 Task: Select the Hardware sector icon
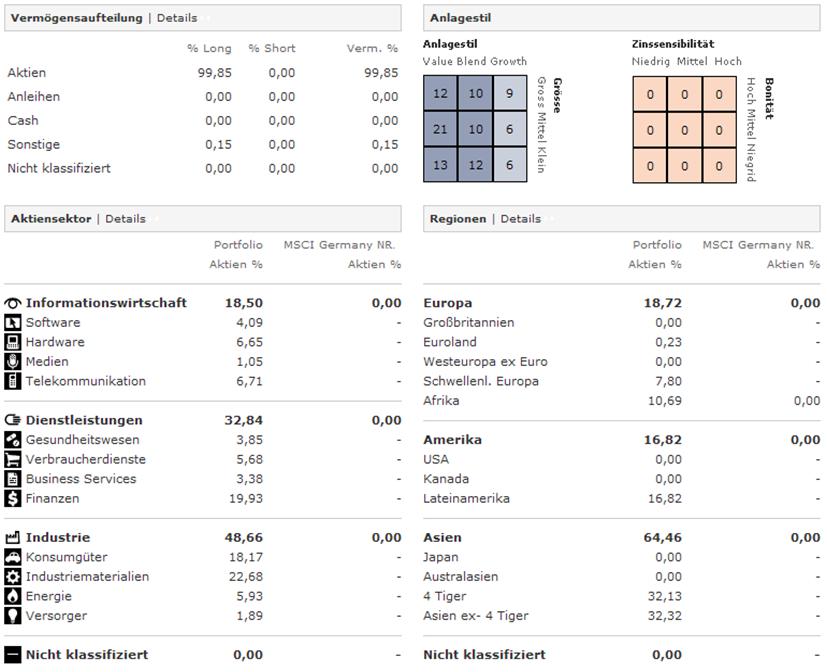pos(13,342)
